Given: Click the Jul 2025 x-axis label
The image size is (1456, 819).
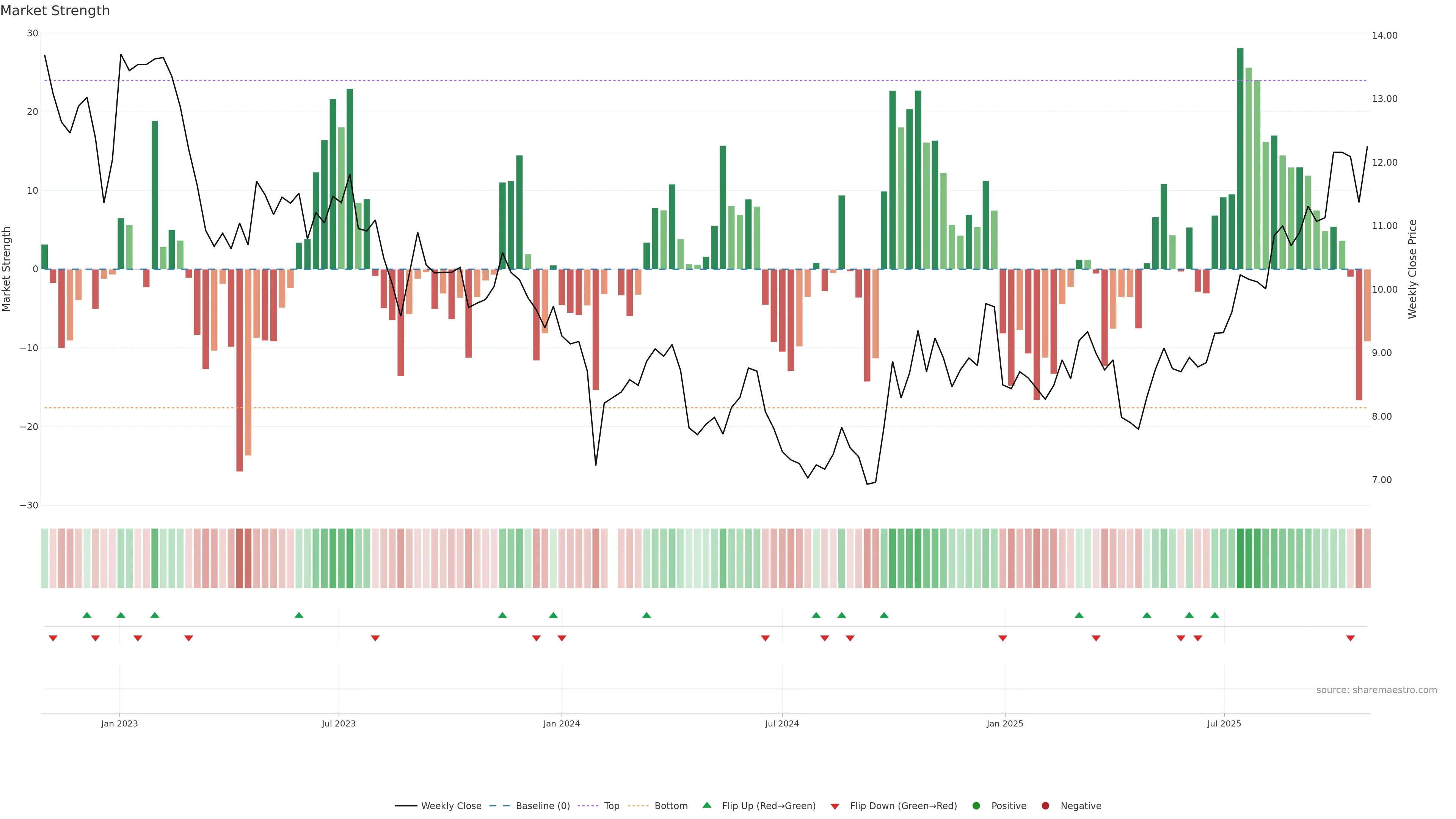Looking at the screenshot, I should click(x=1224, y=723).
